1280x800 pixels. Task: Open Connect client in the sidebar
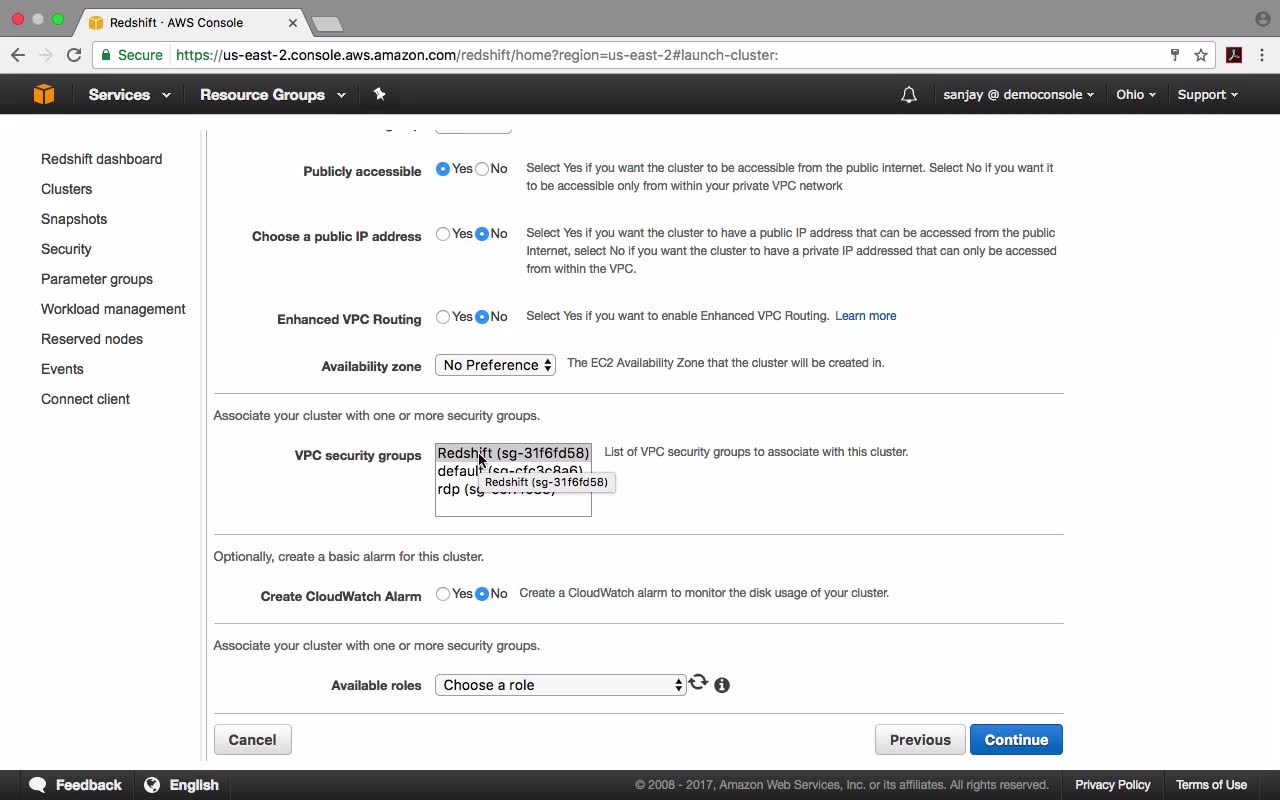tap(85, 399)
